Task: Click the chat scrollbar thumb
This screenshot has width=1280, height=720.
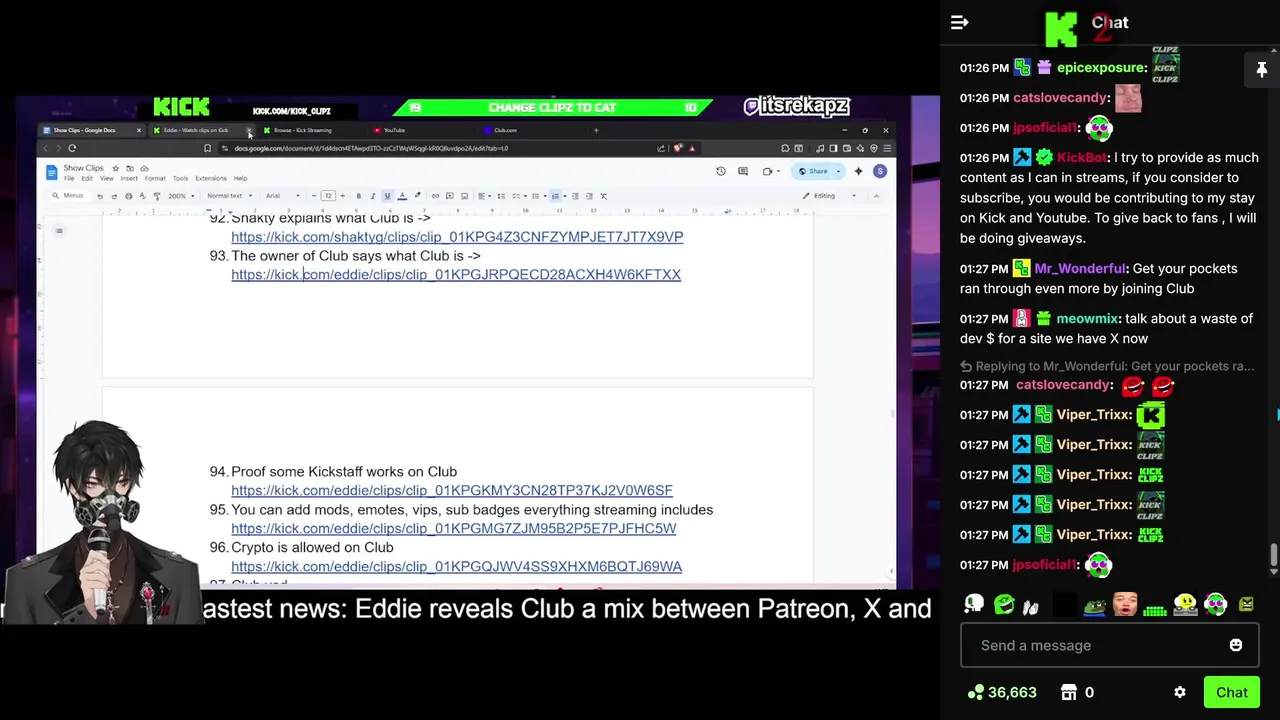Action: 1273,555
